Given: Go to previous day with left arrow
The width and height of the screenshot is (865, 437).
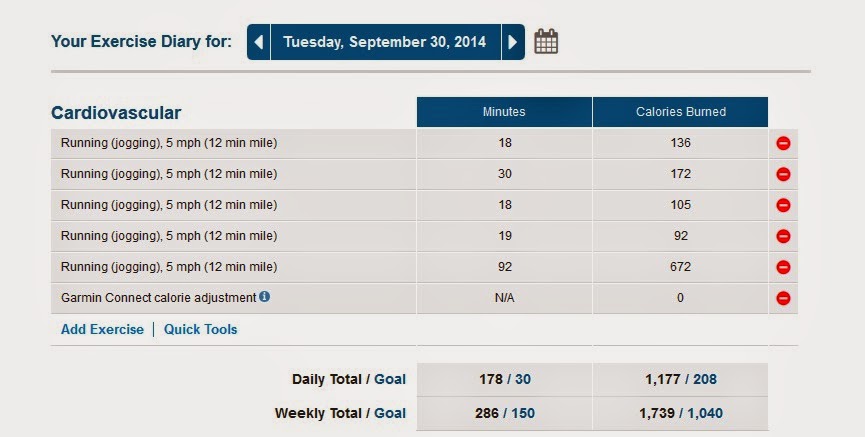Looking at the screenshot, I should pos(259,42).
